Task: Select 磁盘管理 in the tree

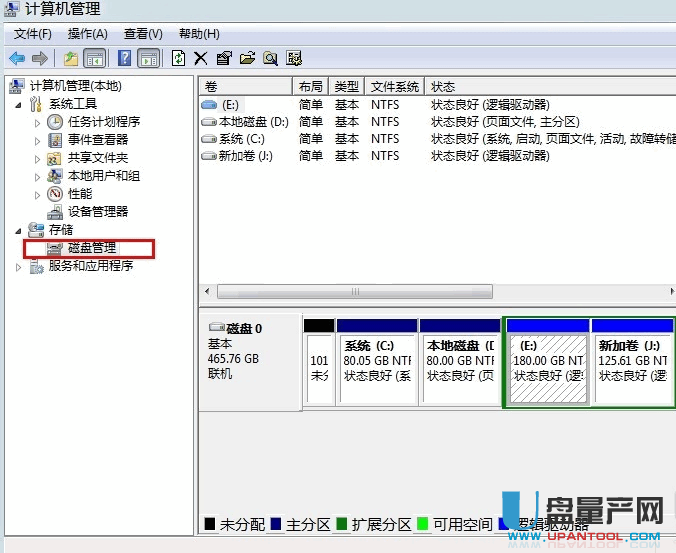Action: (91, 248)
